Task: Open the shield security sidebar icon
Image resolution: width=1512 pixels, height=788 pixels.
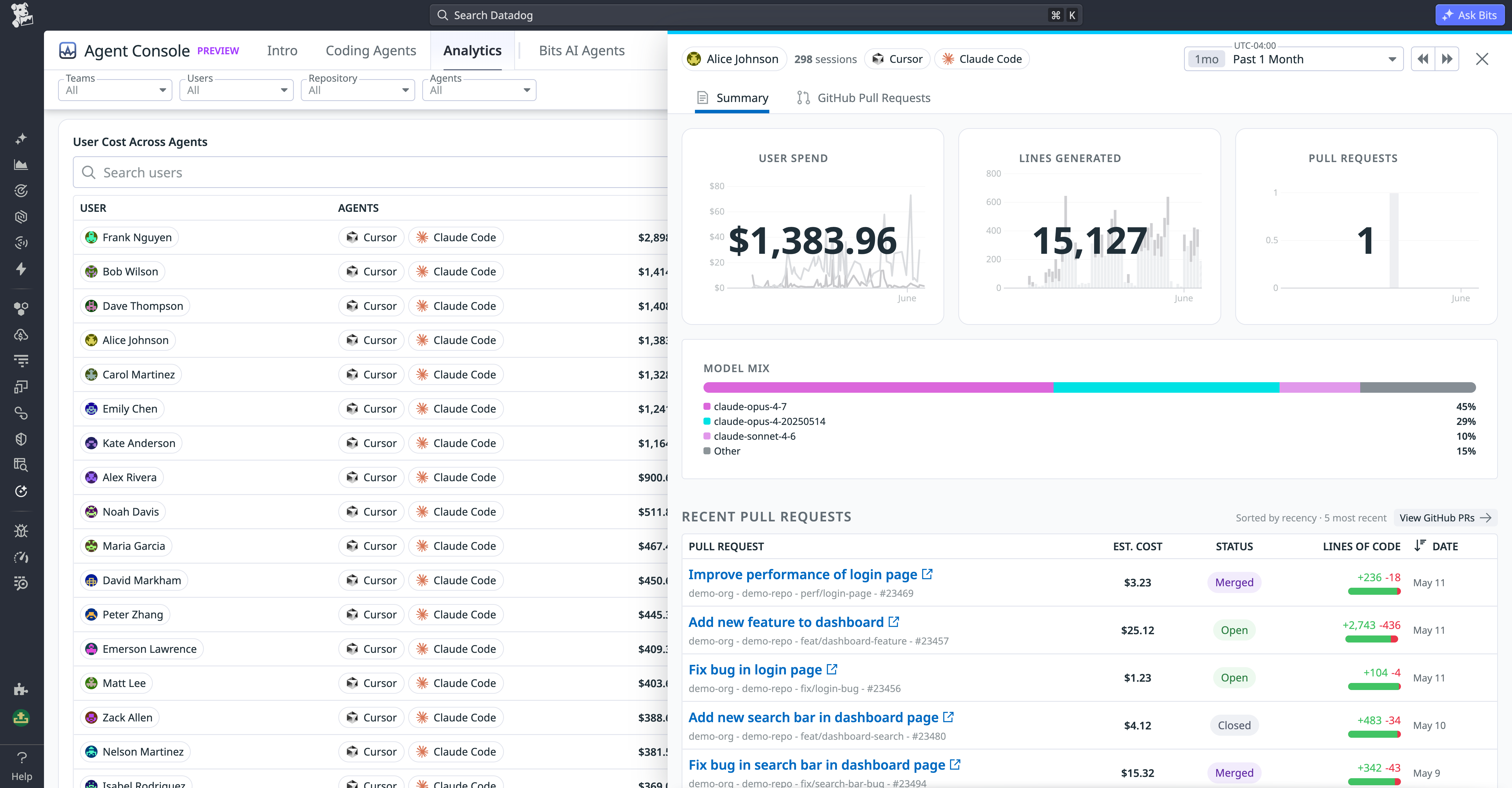Action: tap(21, 439)
